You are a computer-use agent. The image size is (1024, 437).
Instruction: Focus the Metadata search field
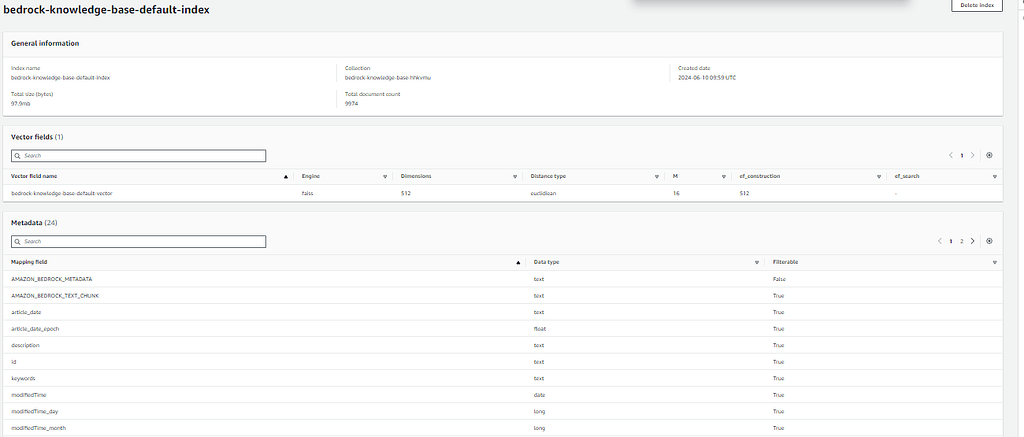[138, 241]
